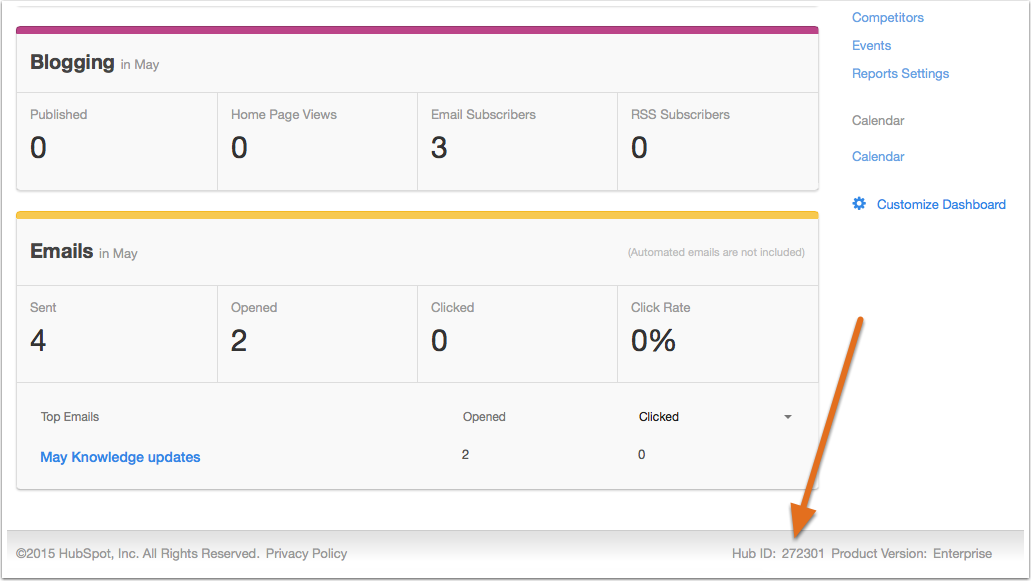Click the Sent emails value 4
Screen dimensions: 1031x581
(38, 340)
